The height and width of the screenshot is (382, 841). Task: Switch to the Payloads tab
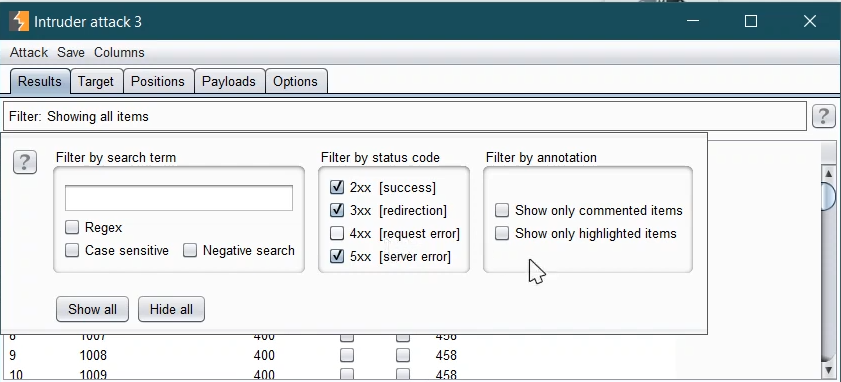pos(229,82)
